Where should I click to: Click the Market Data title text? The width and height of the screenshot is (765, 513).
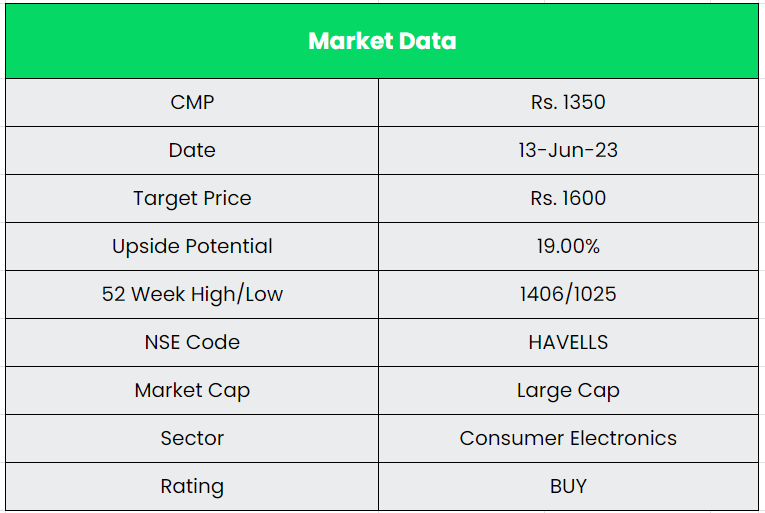pyautogui.click(x=382, y=41)
